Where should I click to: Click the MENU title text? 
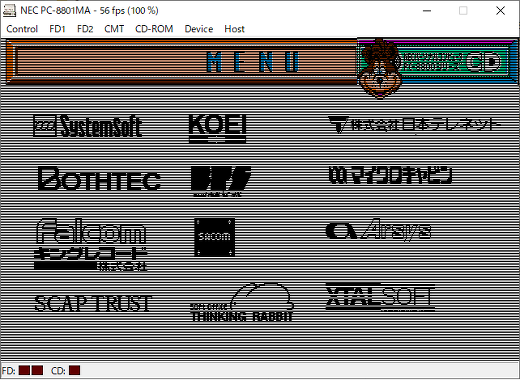253,62
